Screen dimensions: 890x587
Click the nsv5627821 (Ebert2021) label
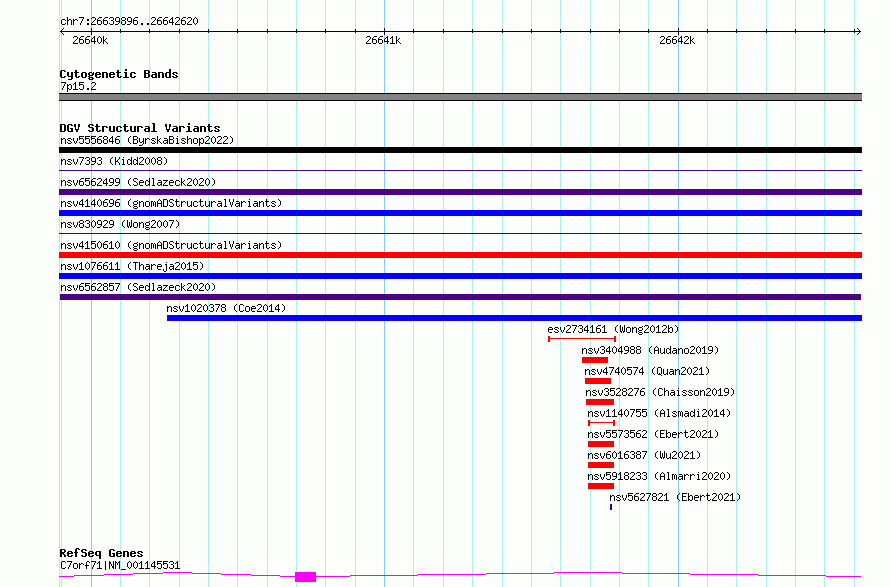click(x=675, y=497)
